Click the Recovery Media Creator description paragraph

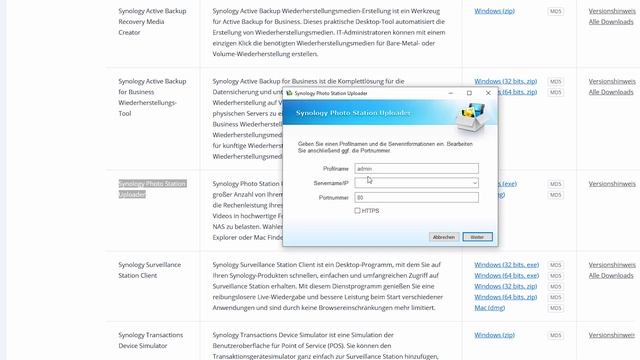[329, 32]
